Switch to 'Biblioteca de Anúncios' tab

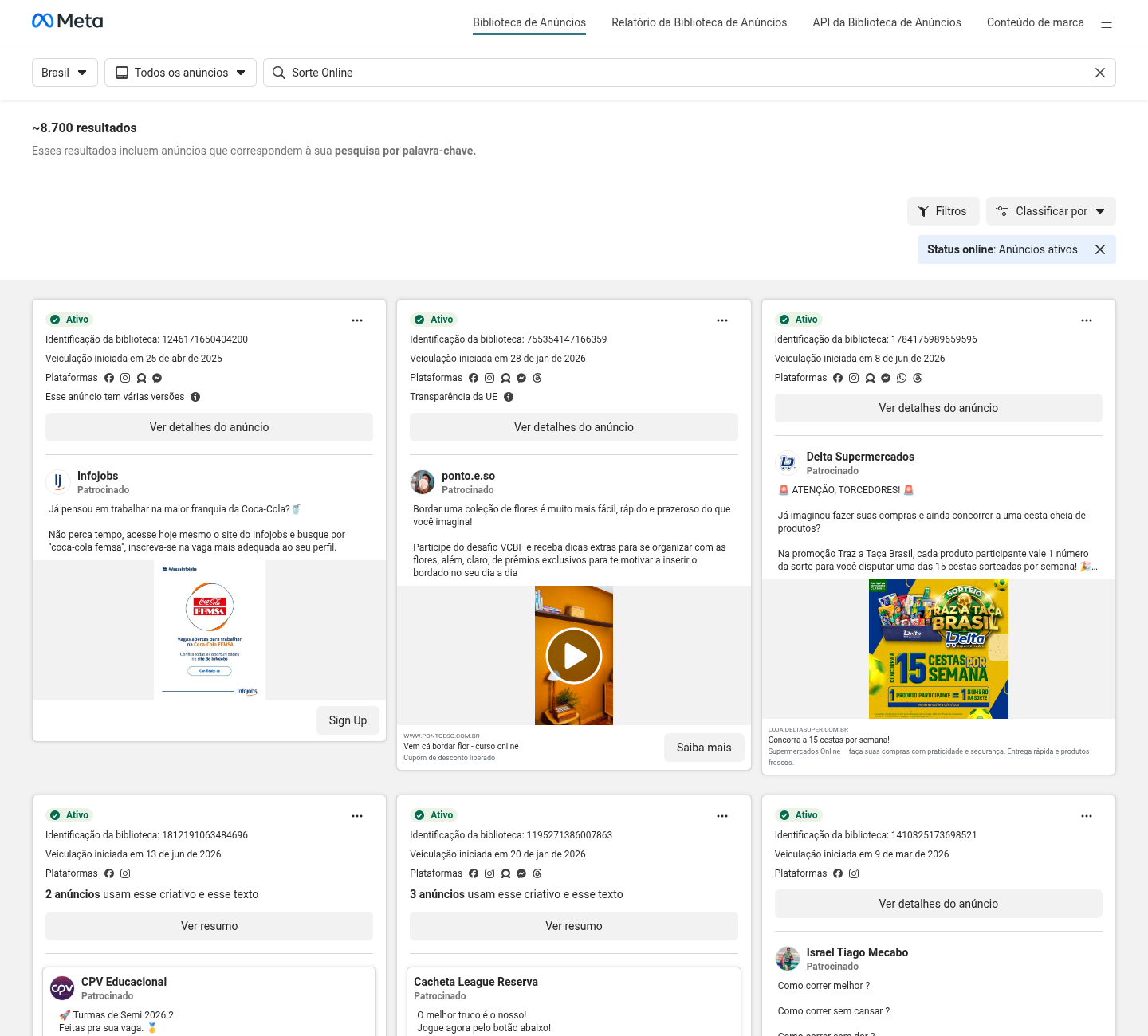coord(529,23)
